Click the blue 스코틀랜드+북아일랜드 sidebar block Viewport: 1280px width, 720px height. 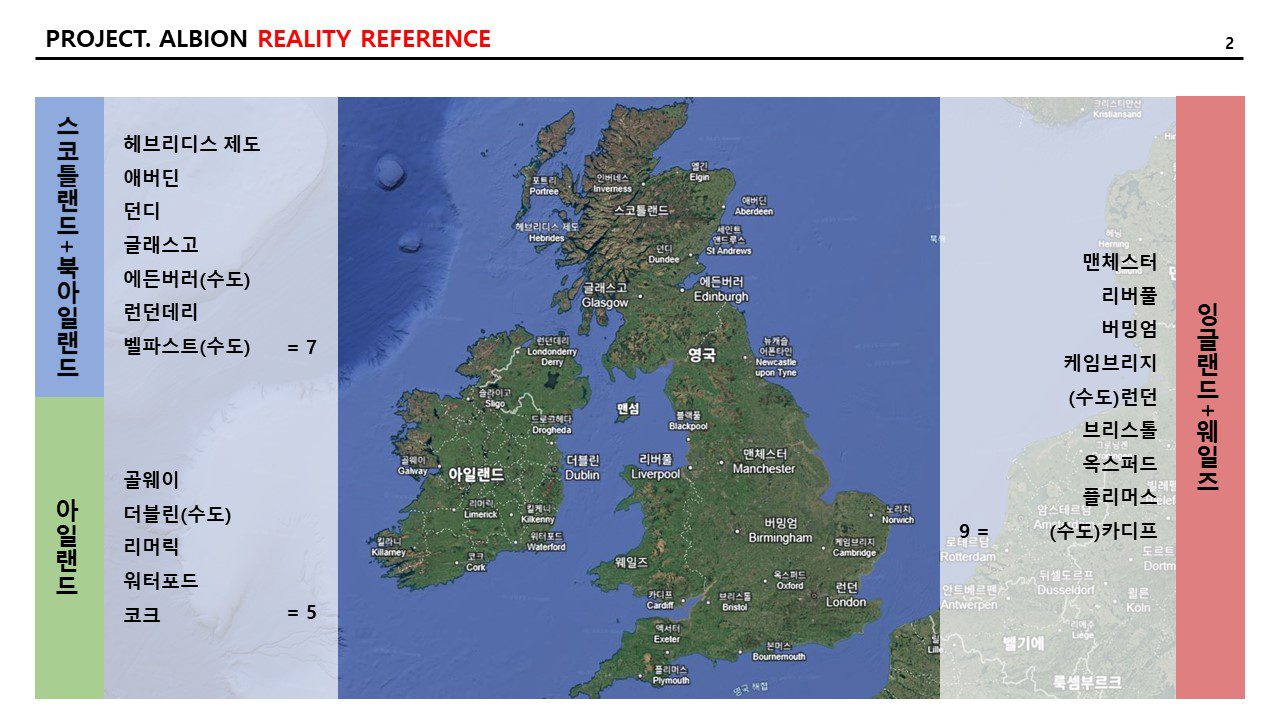coord(69,246)
